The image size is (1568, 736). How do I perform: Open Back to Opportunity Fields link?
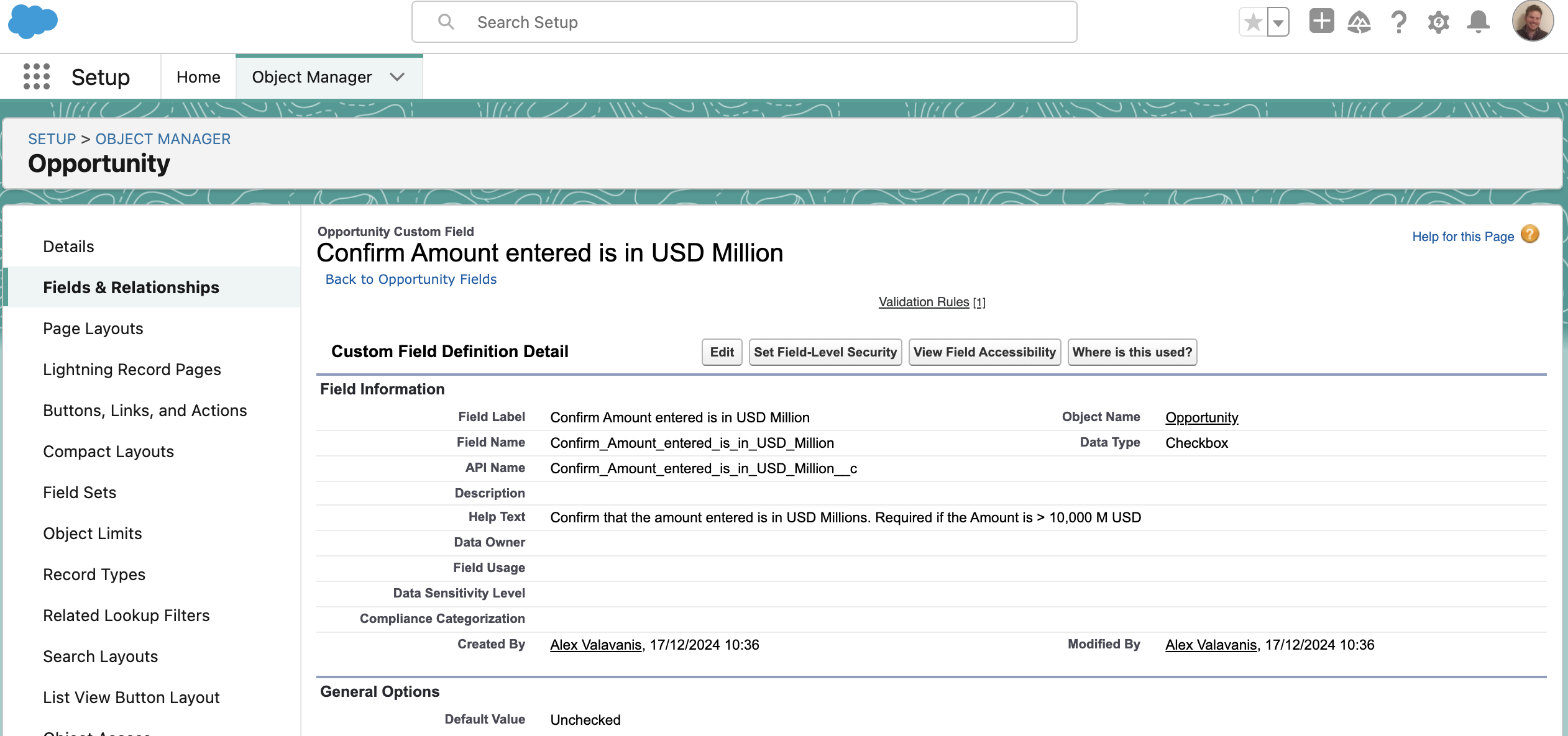coord(410,279)
